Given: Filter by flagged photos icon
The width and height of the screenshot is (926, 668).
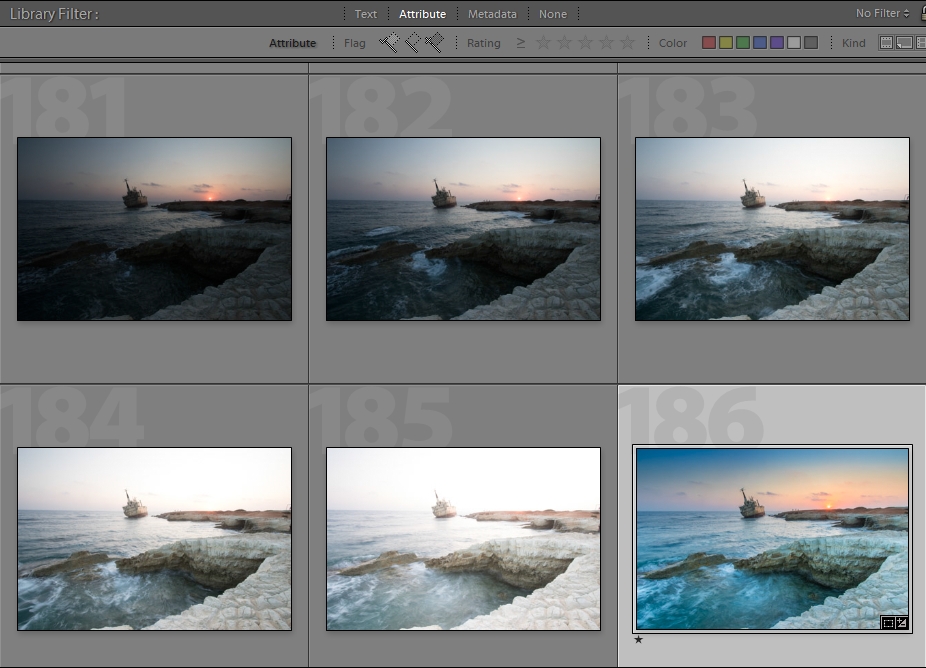Looking at the screenshot, I should pyautogui.click(x=388, y=43).
